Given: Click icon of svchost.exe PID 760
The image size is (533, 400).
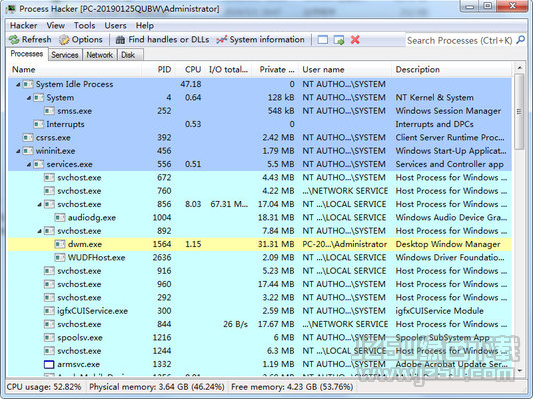Looking at the screenshot, I should (49, 191).
